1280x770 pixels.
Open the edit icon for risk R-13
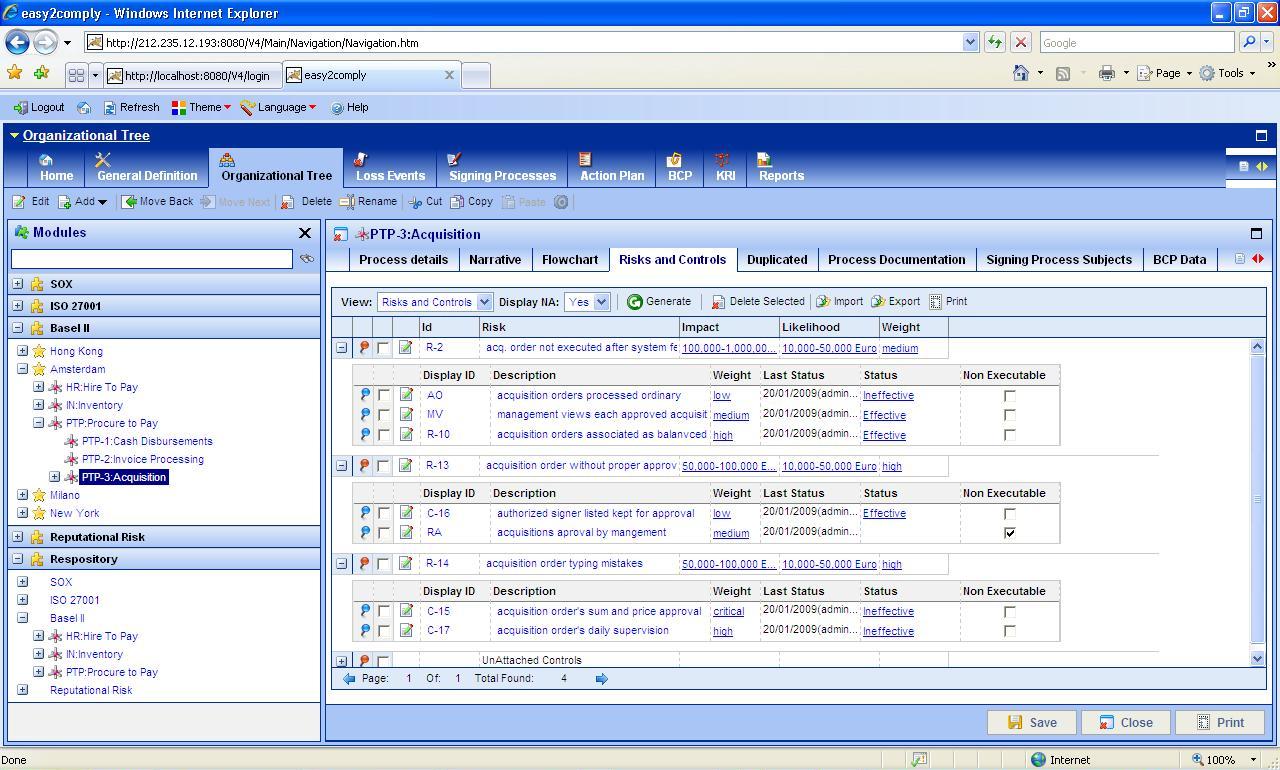click(x=405, y=466)
